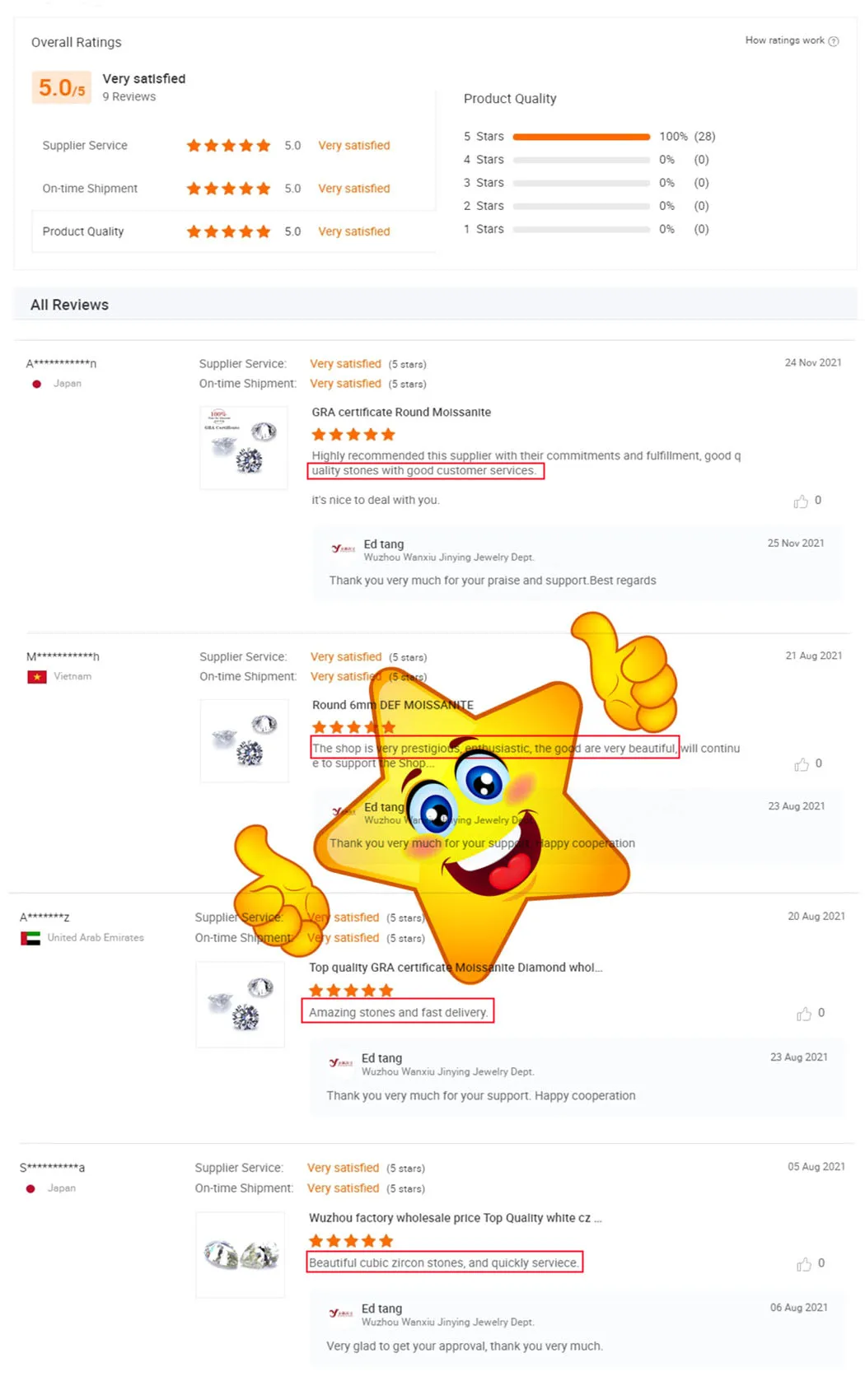Open the cubic zircon stones product thumbnail
Screen dimensions: 865x1400
pyautogui.click(x=241, y=1255)
